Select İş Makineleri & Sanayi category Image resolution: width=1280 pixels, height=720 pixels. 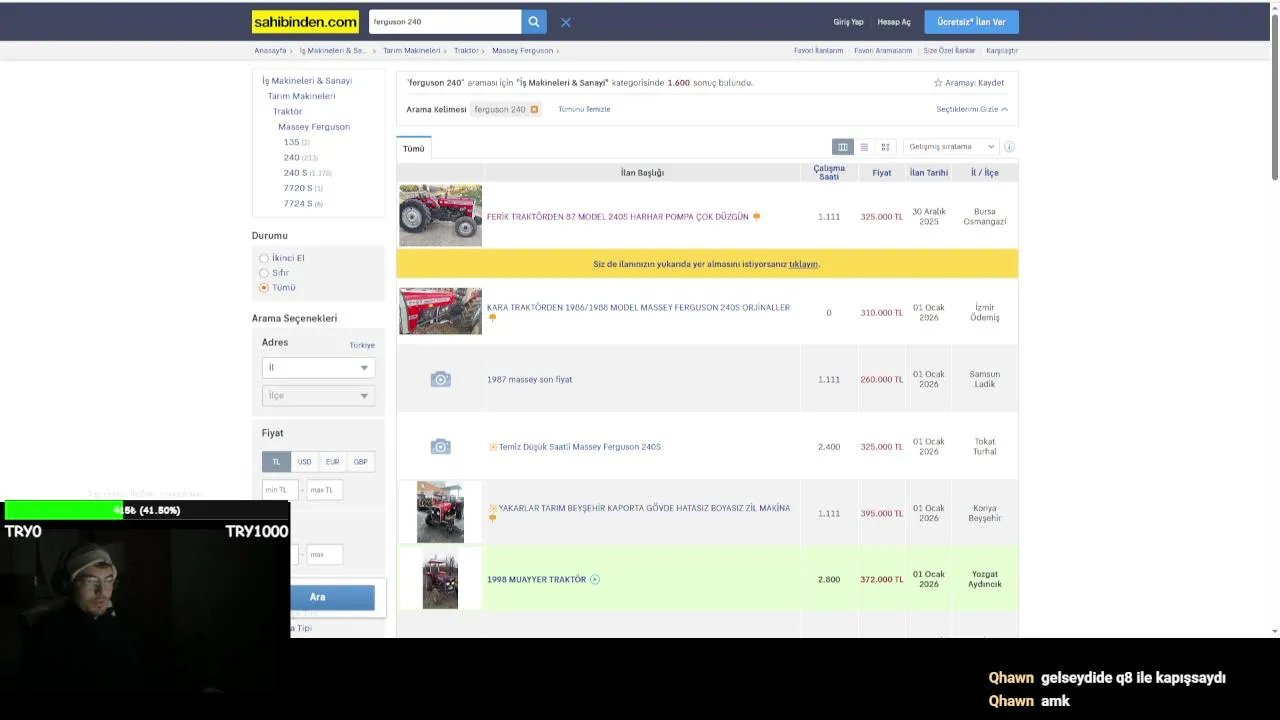coord(307,80)
